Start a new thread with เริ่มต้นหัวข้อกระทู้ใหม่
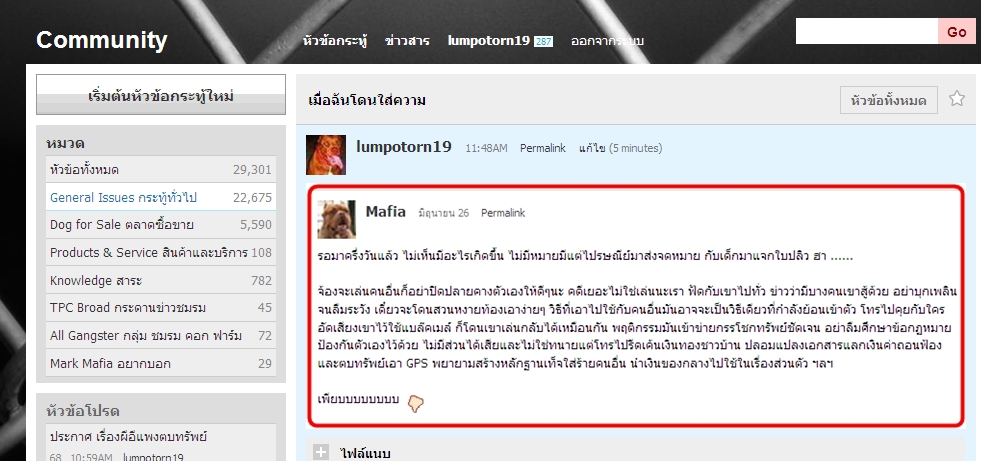This screenshot has width=981, height=461. (x=161, y=95)
